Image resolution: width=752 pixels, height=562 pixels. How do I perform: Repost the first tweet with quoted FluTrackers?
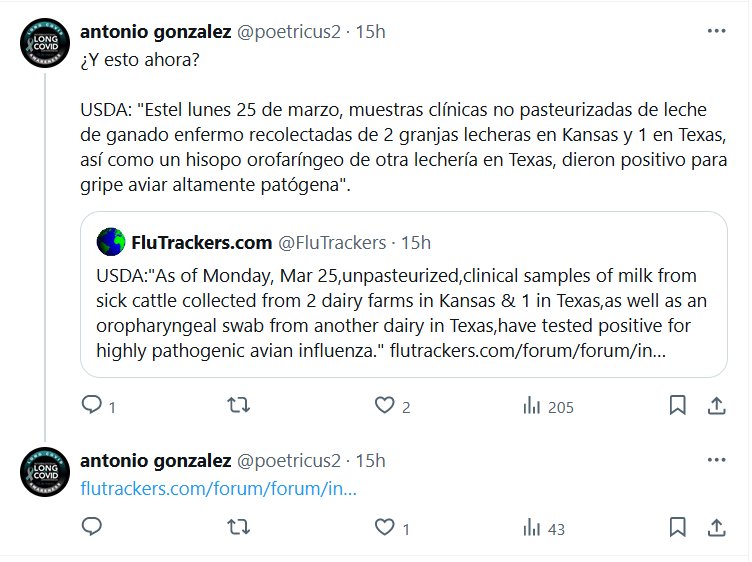coord(239,406)
